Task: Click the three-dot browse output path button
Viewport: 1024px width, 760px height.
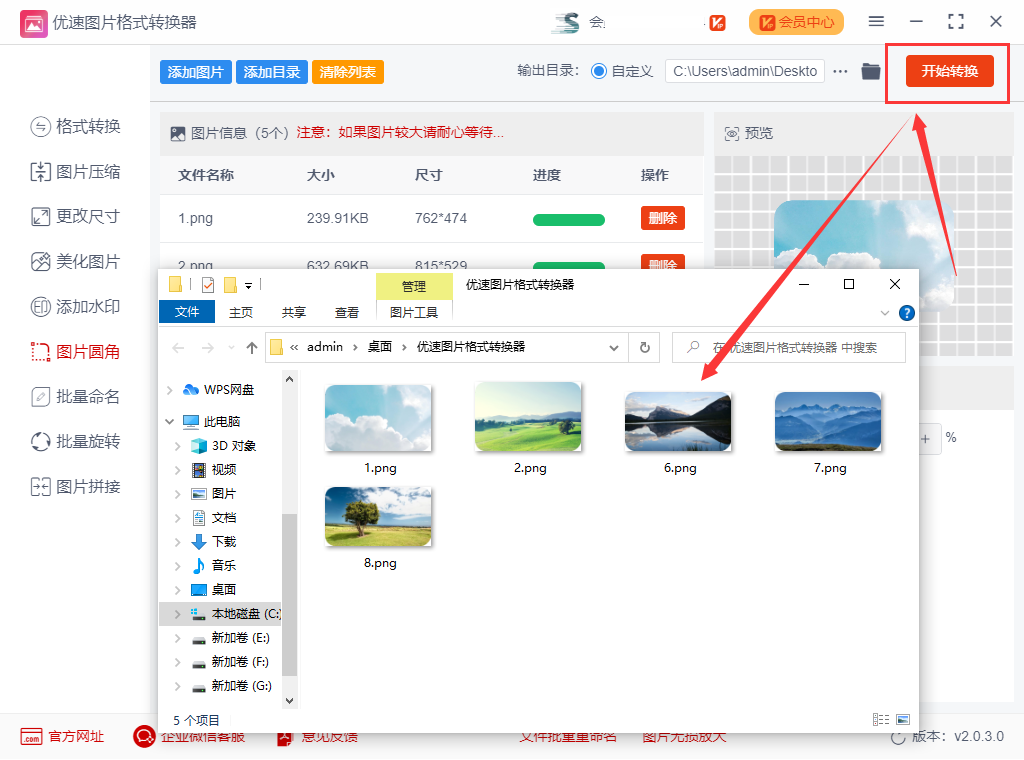Action: (x=840, y=71)
